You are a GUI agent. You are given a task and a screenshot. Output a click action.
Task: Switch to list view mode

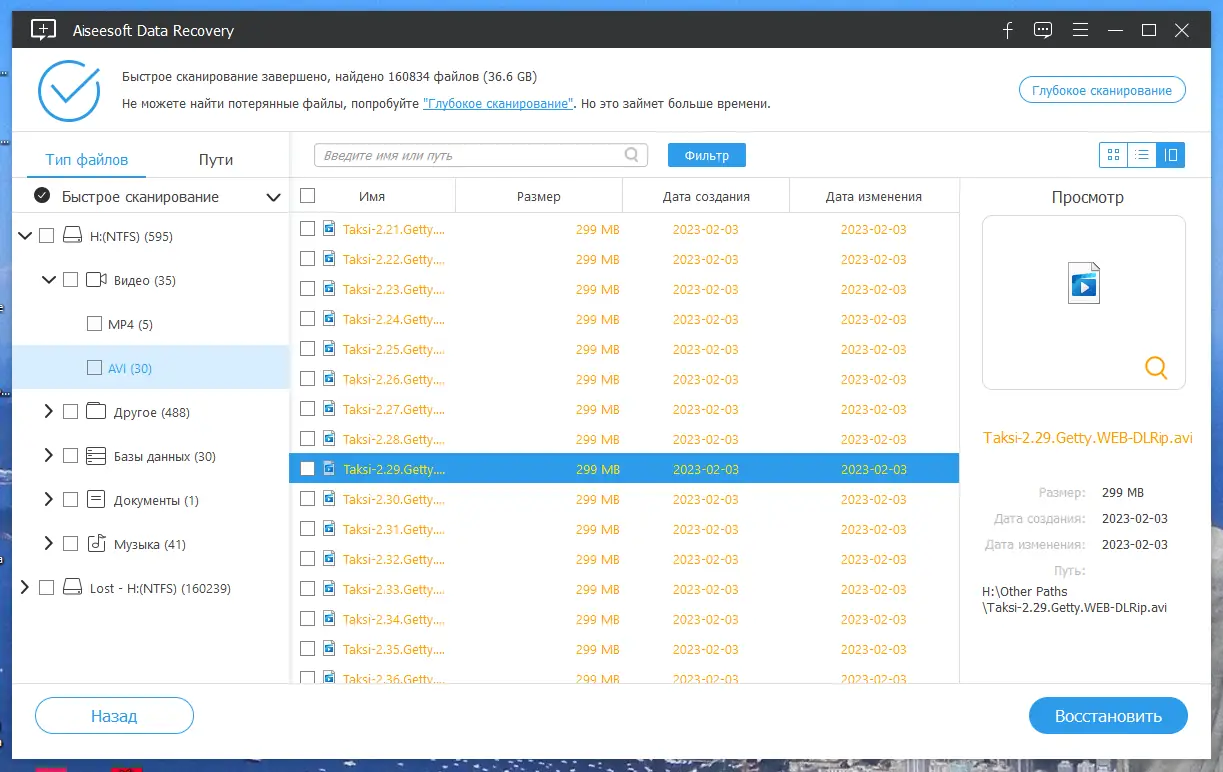1141,155
